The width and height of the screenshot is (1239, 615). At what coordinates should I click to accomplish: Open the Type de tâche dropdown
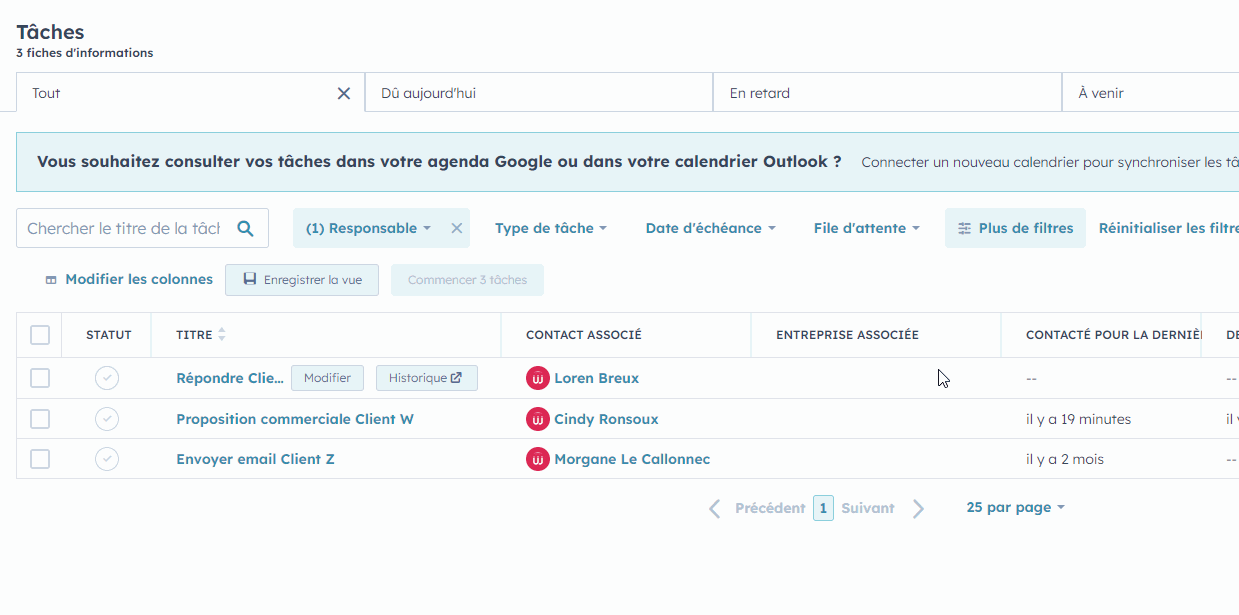tap(550, 228)
